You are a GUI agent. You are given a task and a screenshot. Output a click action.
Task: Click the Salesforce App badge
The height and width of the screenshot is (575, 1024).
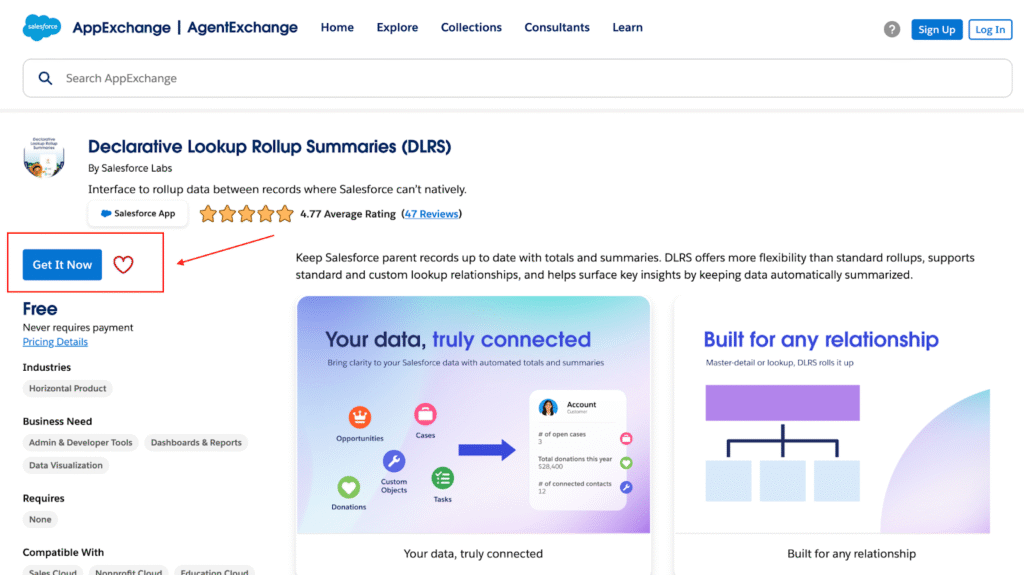coord(138,214)
